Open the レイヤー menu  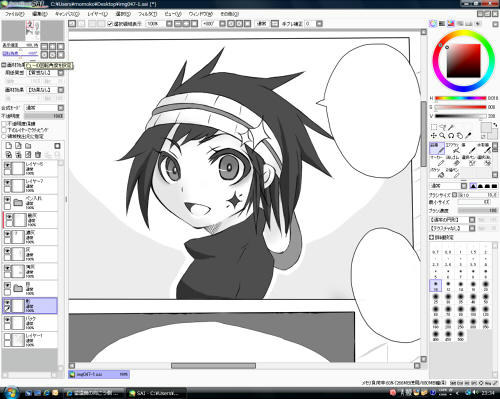point(97,14)
